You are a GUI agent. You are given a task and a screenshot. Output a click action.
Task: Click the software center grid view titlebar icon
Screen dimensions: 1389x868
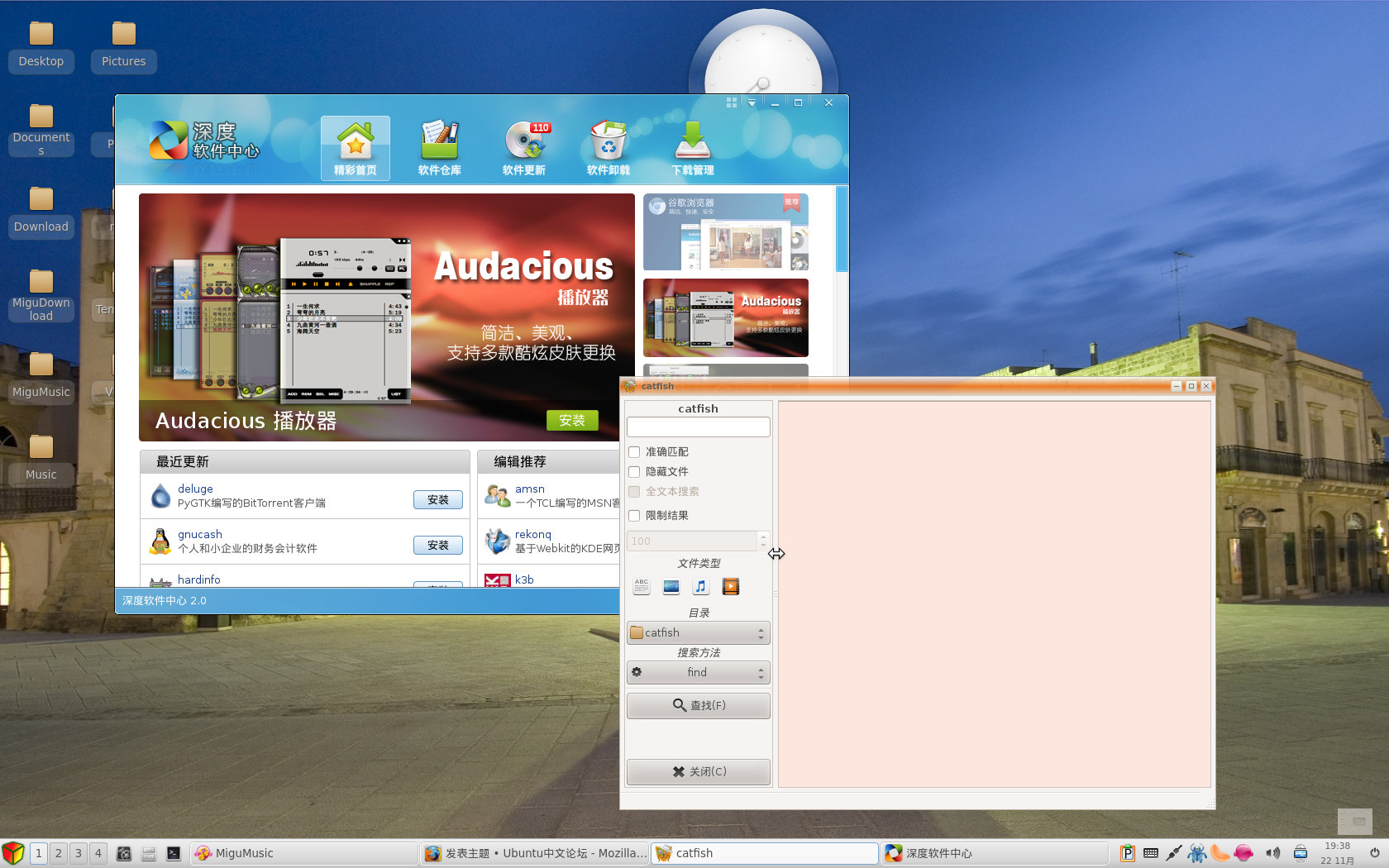pos(732,103)
